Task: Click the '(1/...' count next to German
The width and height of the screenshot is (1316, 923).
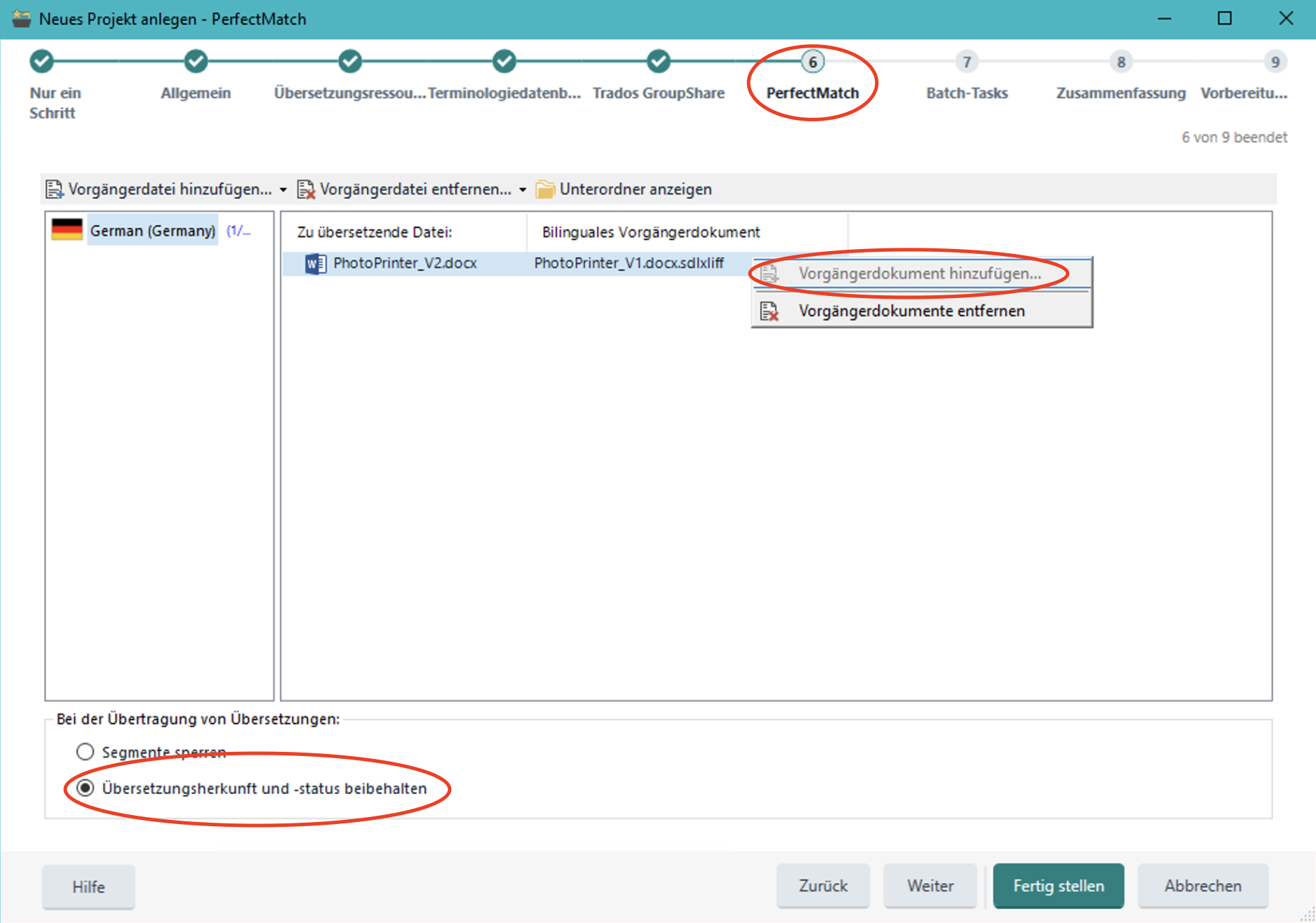Action: [239, 231]
